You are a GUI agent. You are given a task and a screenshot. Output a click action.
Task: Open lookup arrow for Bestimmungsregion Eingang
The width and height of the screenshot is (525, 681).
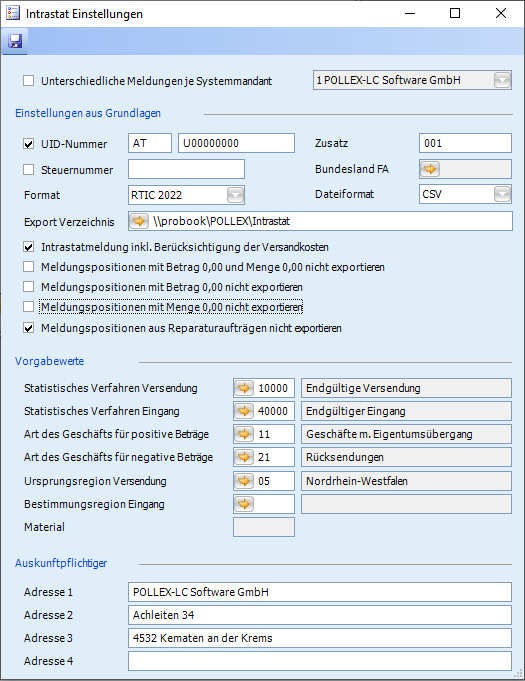pos(244,504)
